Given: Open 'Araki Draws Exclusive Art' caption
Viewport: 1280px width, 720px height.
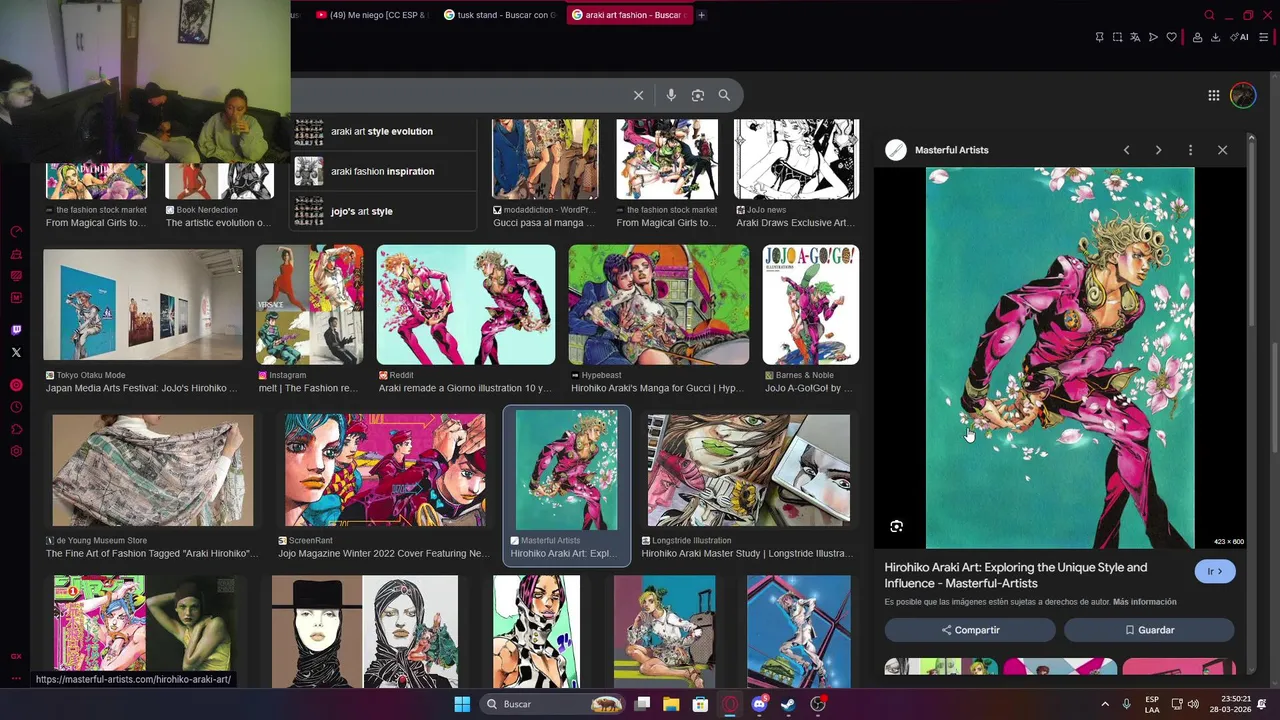Looking at the screenshot, I should [x=795, y=223].
